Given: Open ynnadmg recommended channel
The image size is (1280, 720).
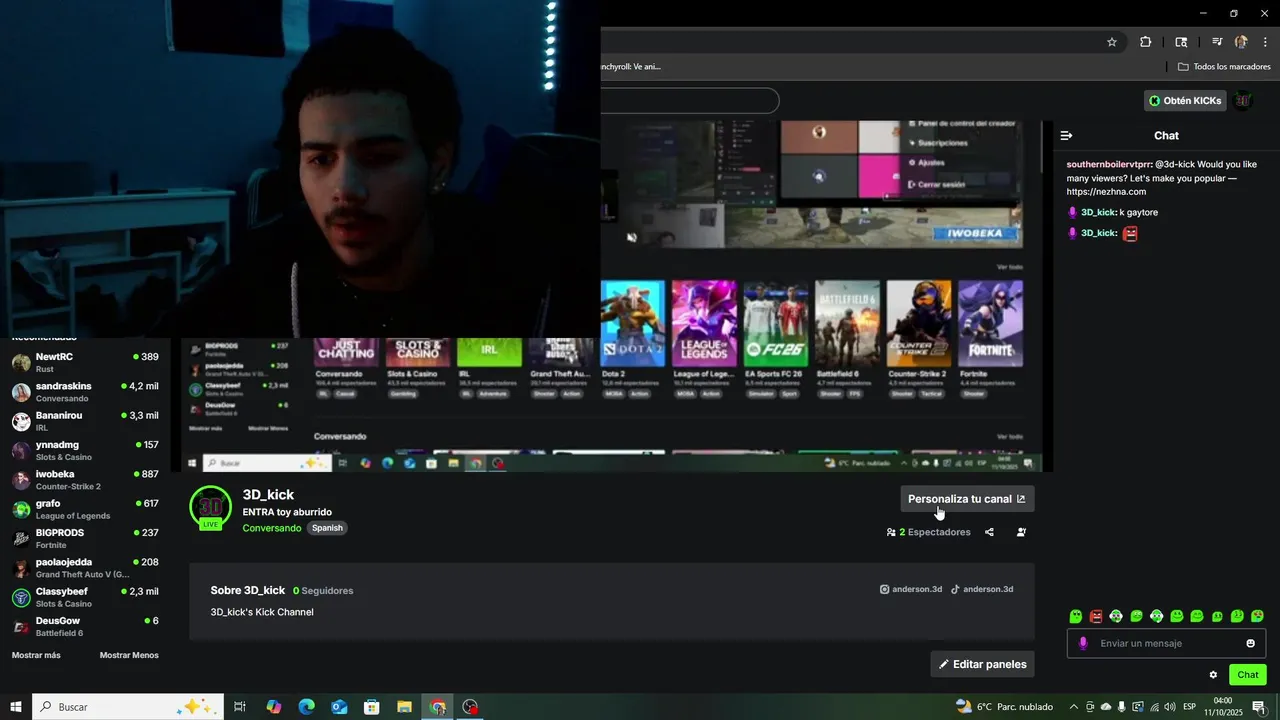Looking at the screenshot, I should coord(85,450).
